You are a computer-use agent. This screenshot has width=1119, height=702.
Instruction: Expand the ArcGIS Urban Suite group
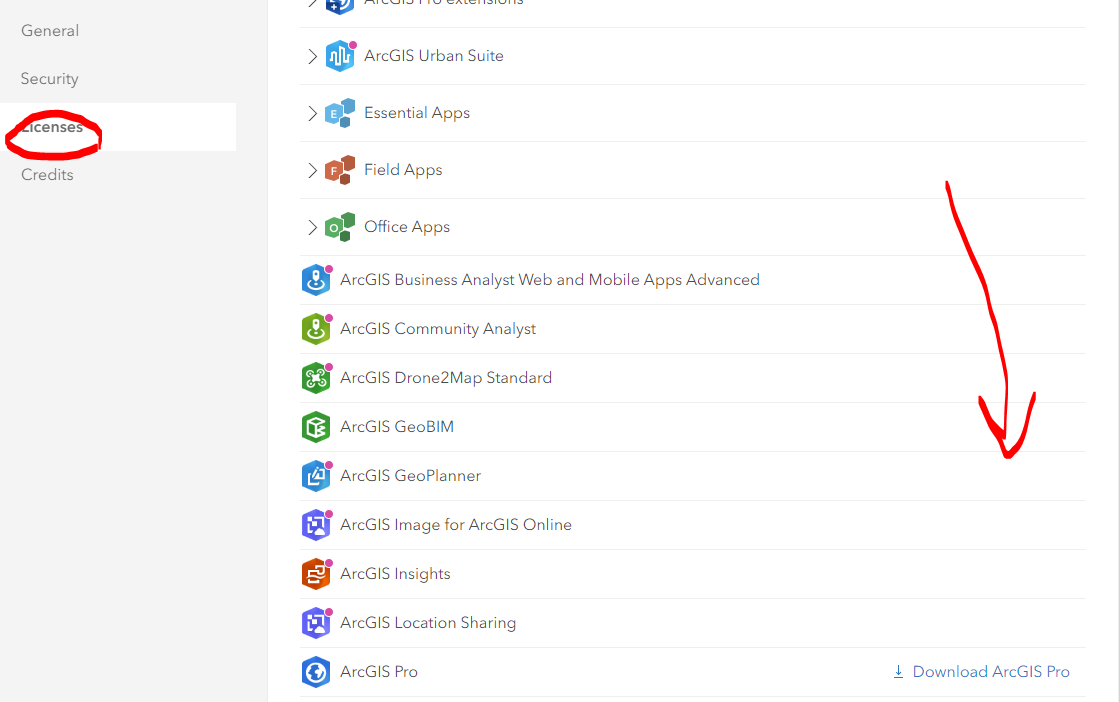[x=312, y=56]
